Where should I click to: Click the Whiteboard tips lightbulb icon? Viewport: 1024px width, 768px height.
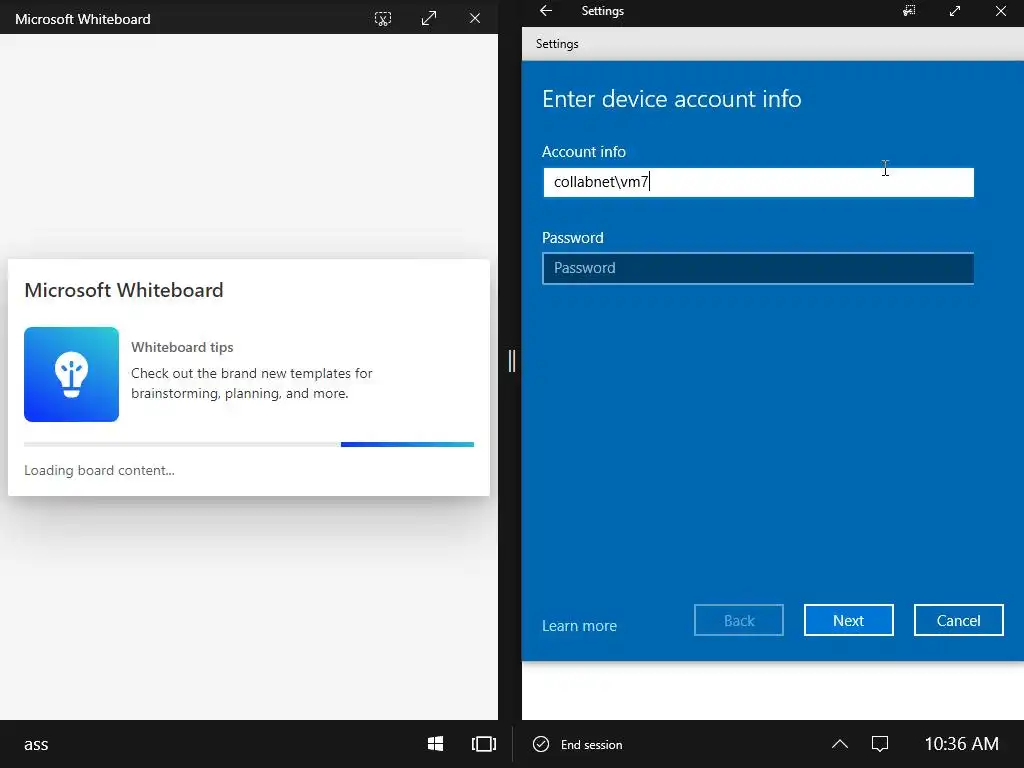[71, 374]
